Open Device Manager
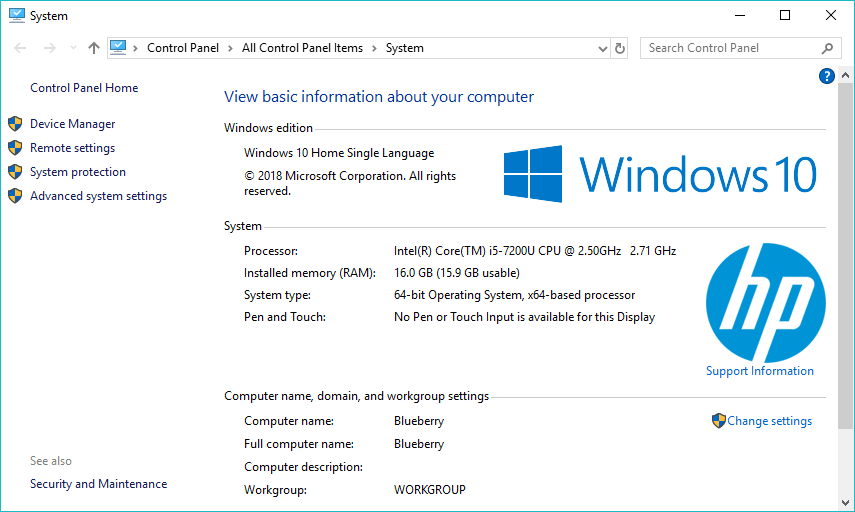Image resolution: width=855 pixels, height=512 pixels. tap(72, 124)
